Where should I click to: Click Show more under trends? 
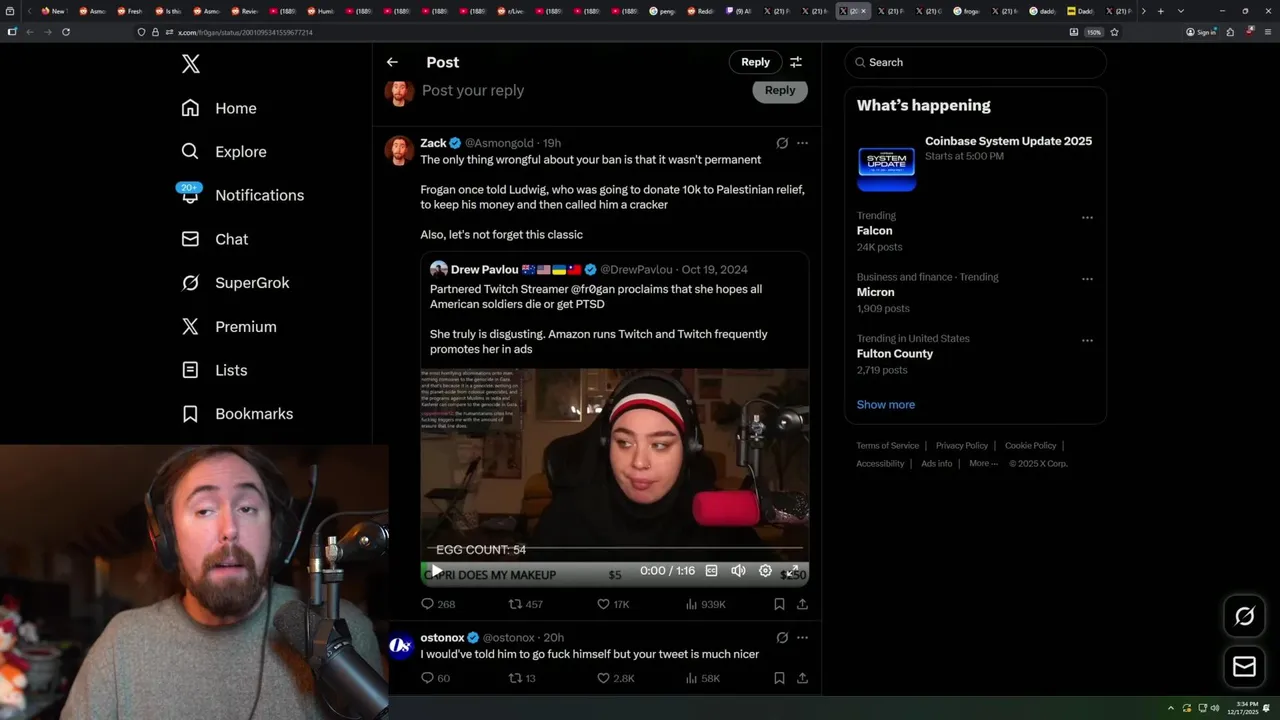point(886,404)
